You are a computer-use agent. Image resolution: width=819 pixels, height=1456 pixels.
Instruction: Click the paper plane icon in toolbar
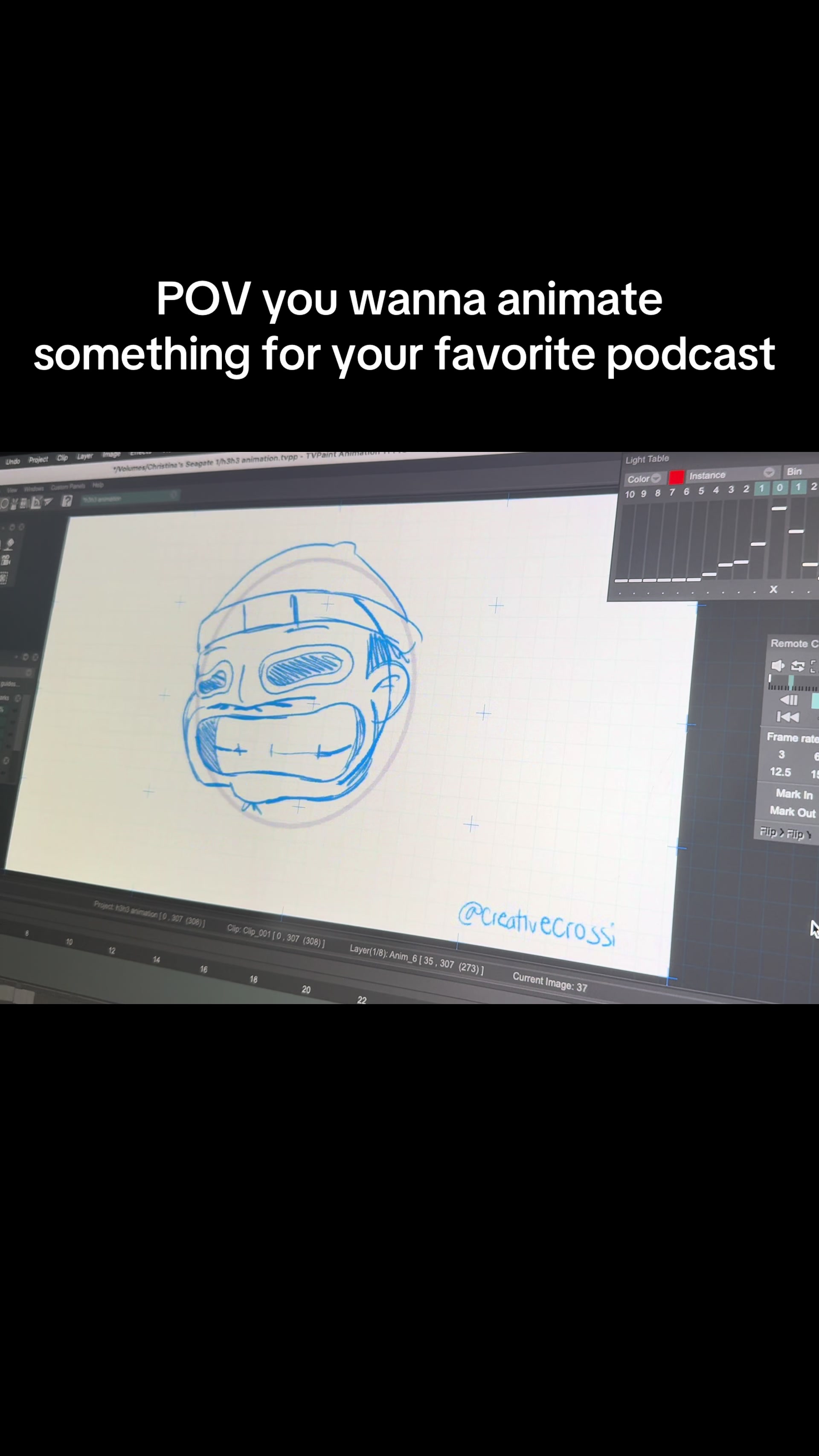tap(48, 501)
